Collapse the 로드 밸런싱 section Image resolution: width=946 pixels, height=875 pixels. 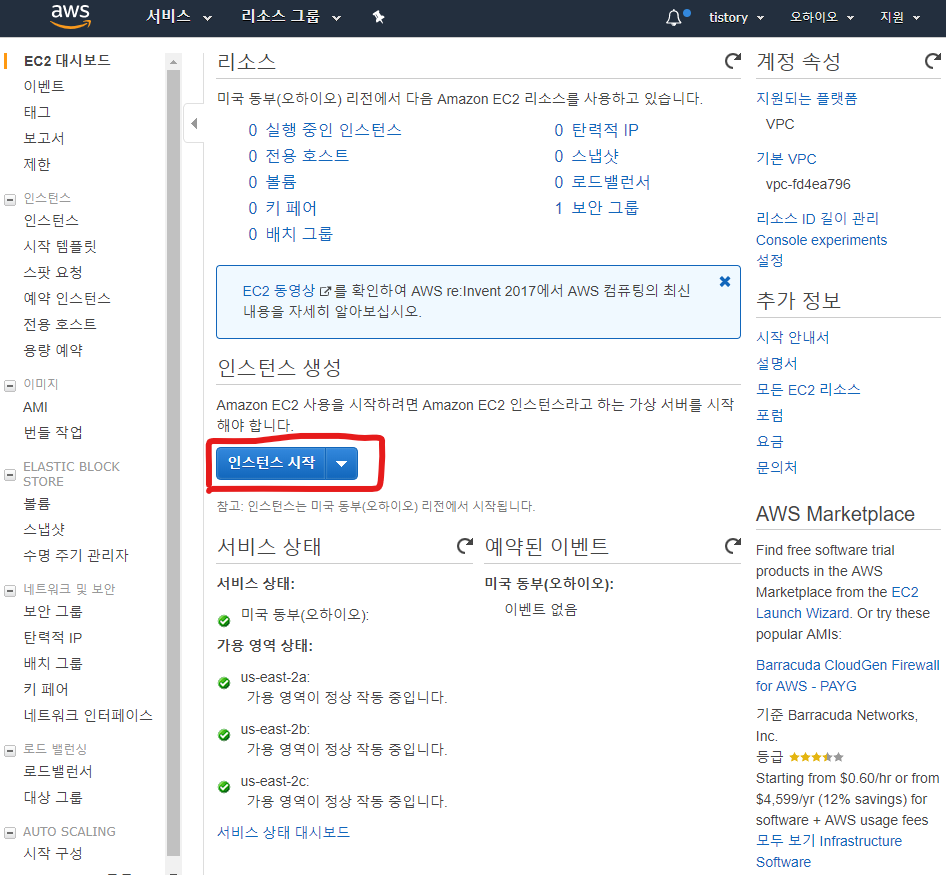point(10,751)
